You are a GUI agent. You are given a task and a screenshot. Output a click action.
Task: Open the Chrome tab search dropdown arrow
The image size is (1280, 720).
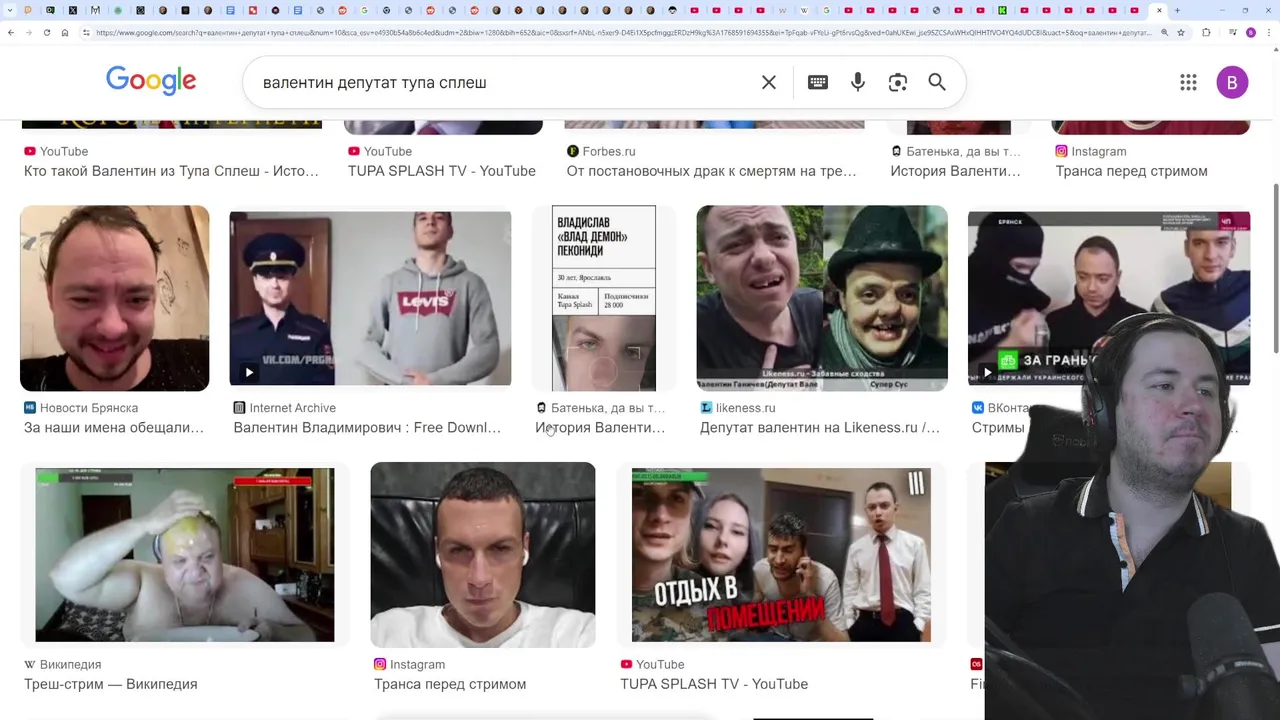[10, 10]
